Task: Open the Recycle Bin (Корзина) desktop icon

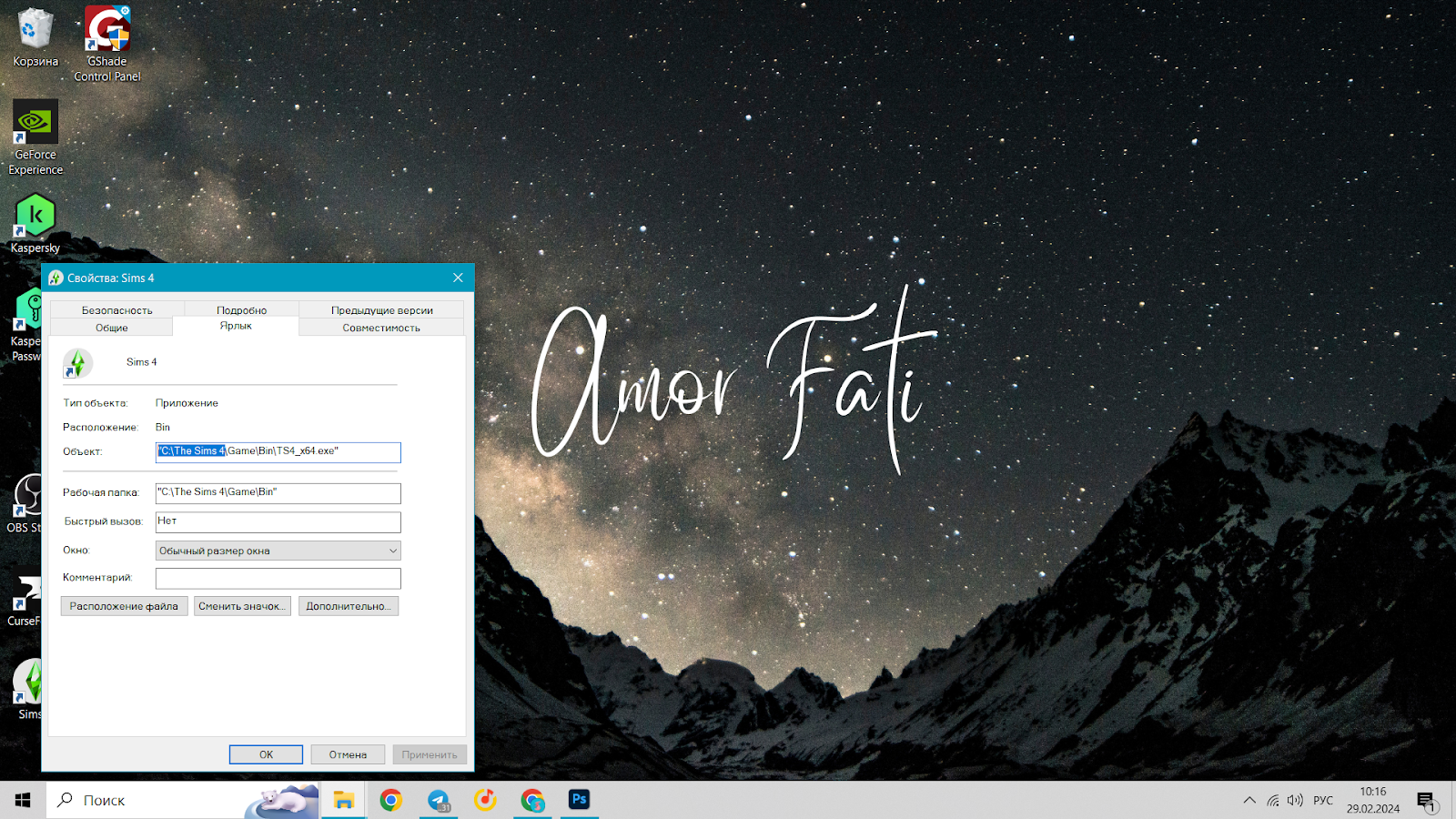Action: point(35,38)
